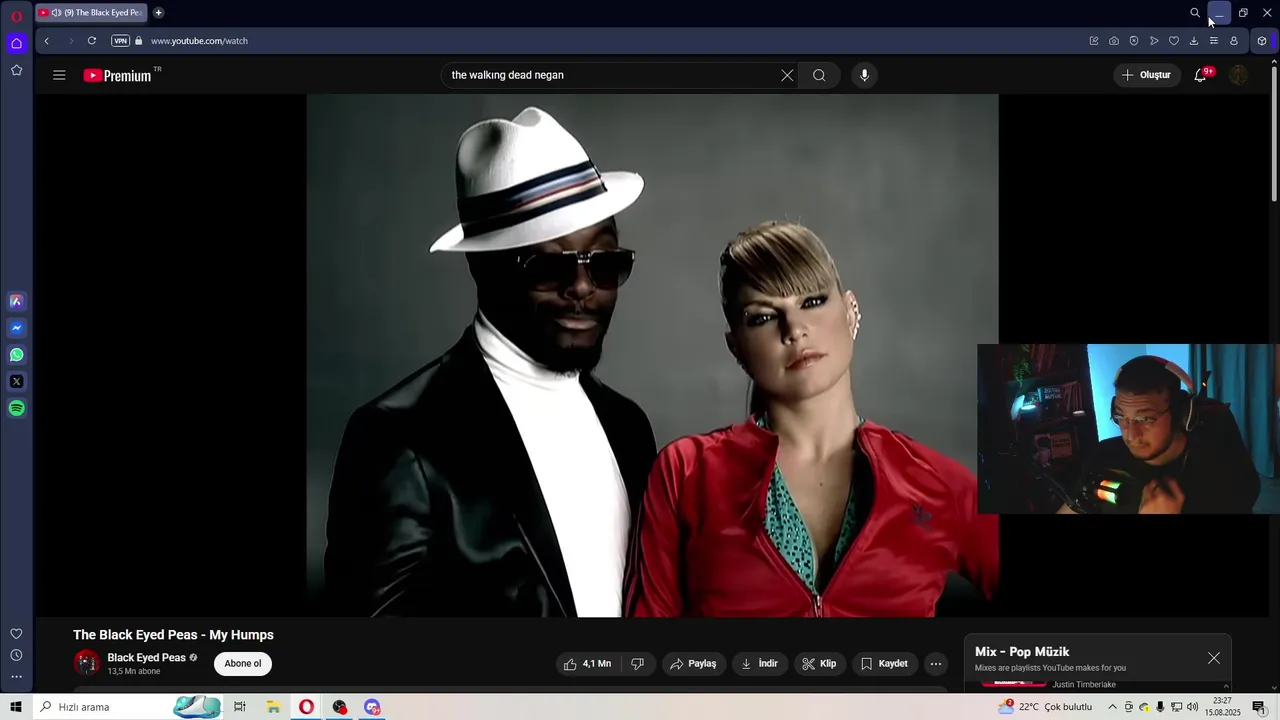Open the Black Eyed Peas channel name
Viewport: 1280px width, 720px height.
coord(146,658)
